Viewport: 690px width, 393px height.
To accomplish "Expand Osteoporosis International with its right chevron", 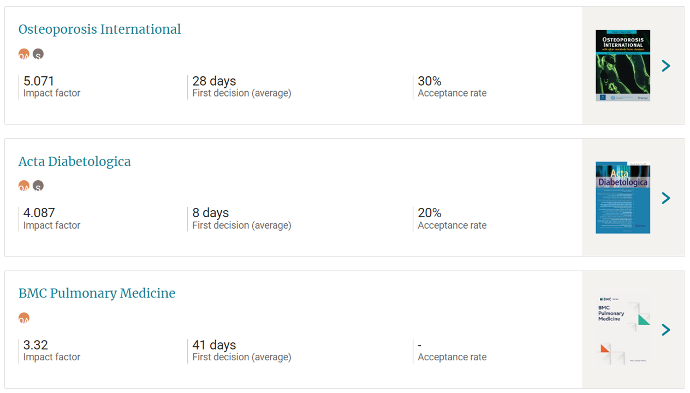I will [666, 66].
